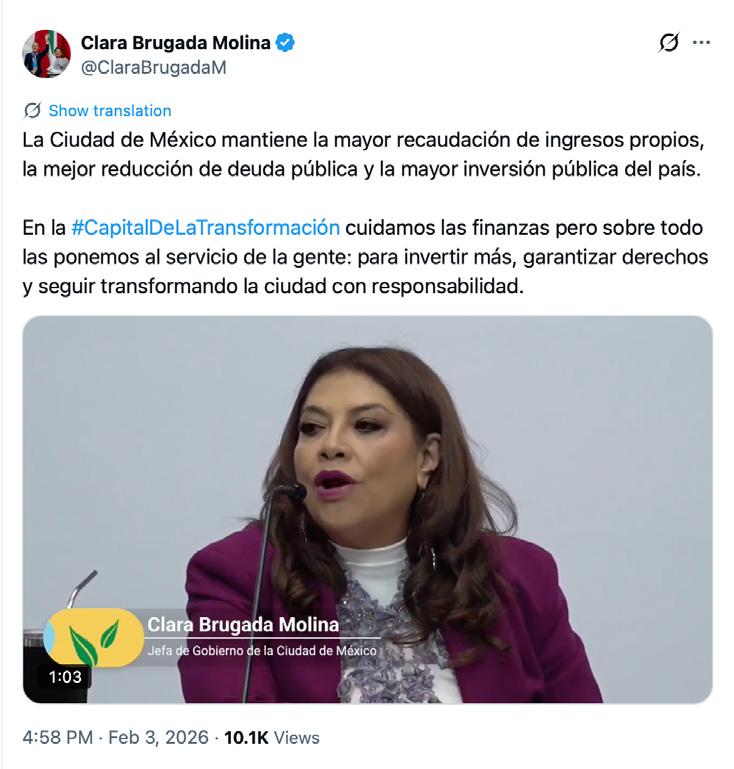The image size is (734, 769).
Task: Click the yellow leaf logo in the video
Action: [94, 638]
